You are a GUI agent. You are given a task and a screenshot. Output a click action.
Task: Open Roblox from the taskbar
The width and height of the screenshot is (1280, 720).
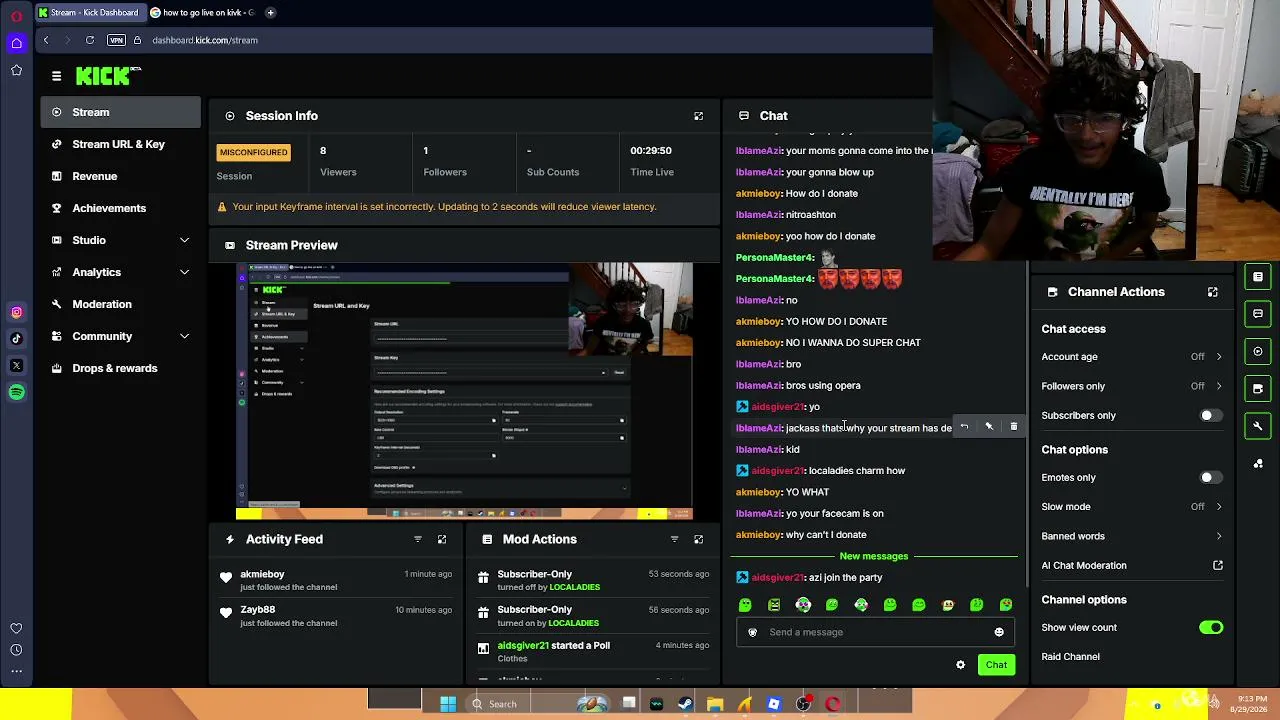pyautogui.click(x=774, y=704)
